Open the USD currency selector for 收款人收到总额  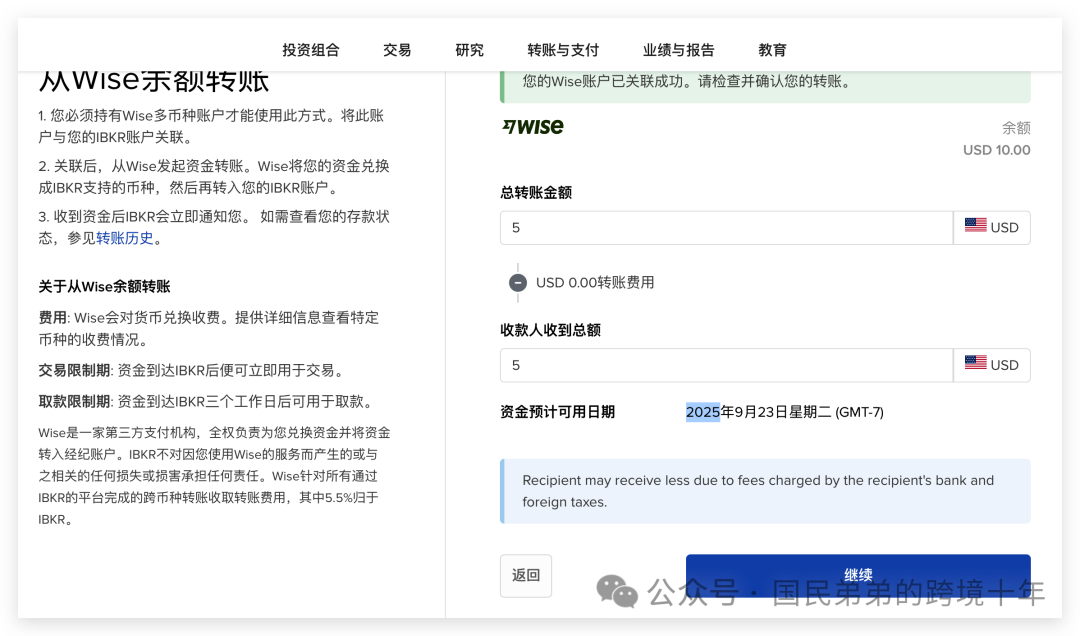tap(992, 364)
